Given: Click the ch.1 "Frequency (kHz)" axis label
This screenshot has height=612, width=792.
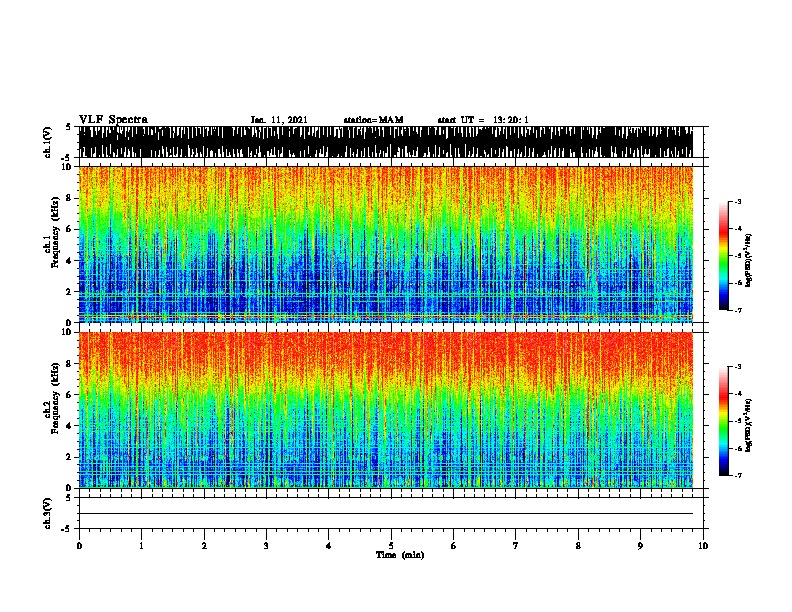Looking at the screenshot, I should click(x=56, y=232).
